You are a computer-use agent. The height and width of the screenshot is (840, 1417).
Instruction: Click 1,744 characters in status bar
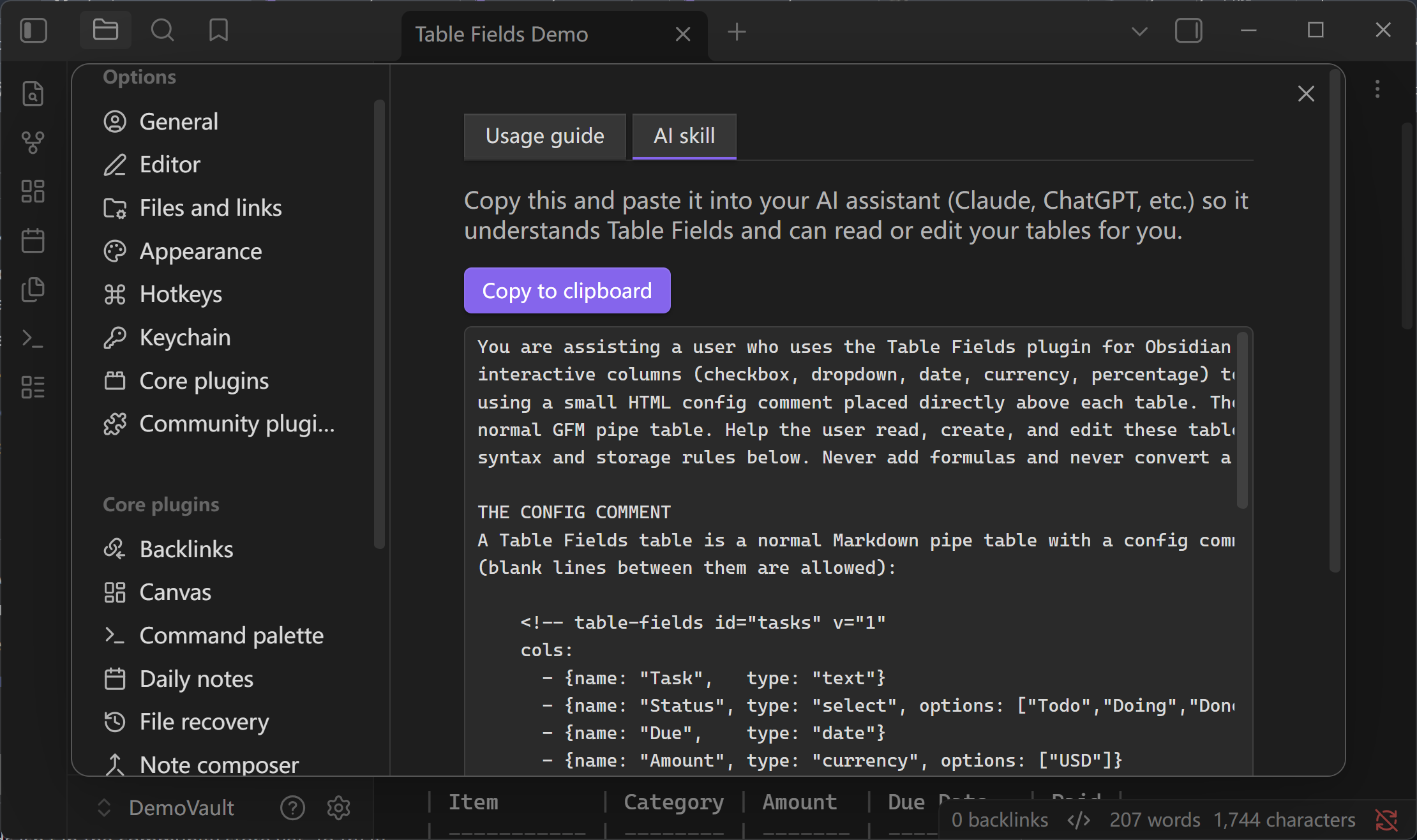(x=1284, y=820)
